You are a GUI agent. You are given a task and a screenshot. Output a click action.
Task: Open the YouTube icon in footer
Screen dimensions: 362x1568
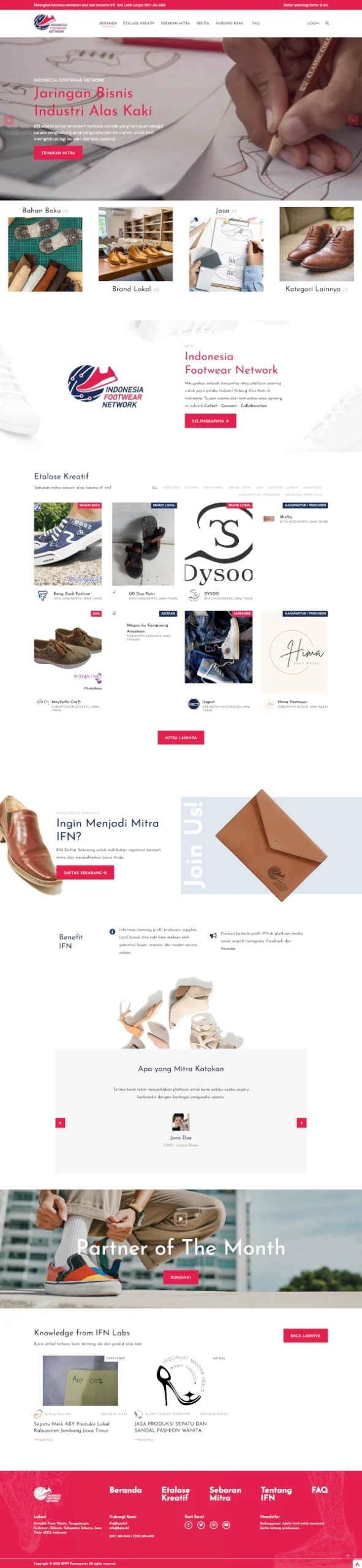click(226, 1525)
